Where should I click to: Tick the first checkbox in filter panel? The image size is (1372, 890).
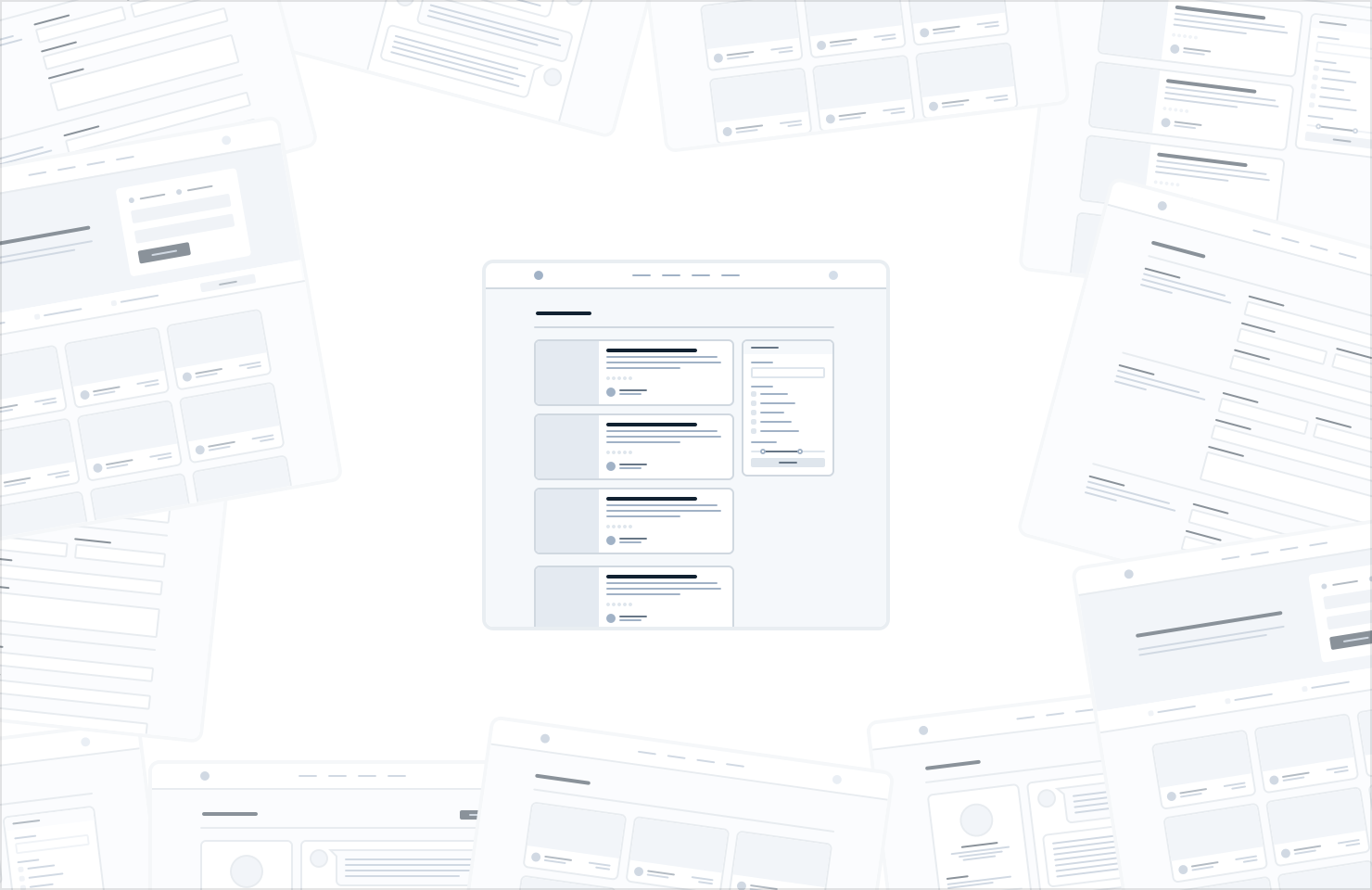tap(755, 394)
